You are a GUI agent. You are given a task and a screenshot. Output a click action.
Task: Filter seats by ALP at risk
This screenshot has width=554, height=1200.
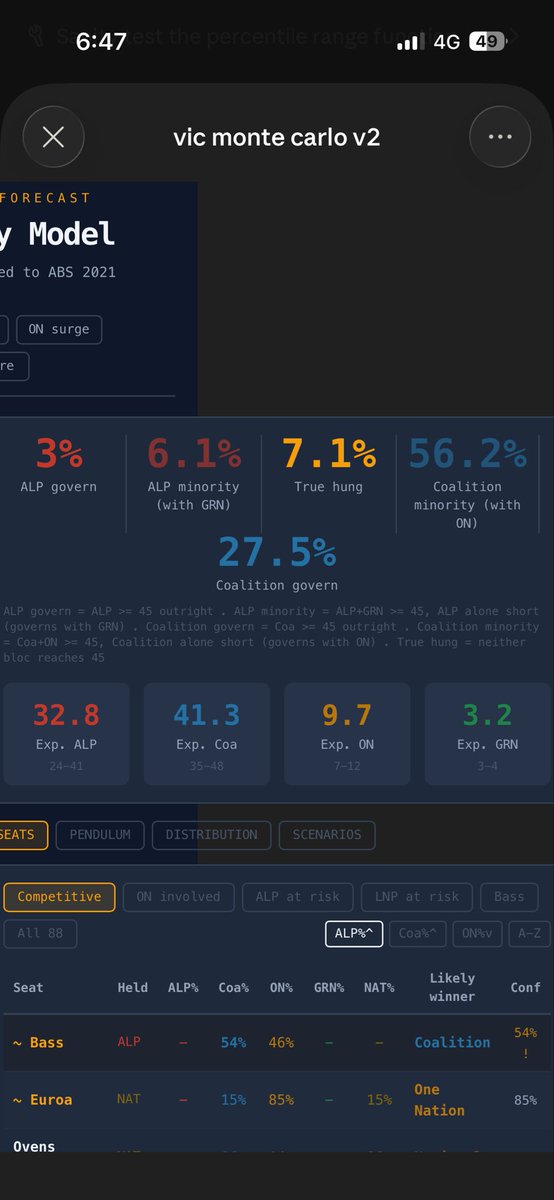point(297,897)
